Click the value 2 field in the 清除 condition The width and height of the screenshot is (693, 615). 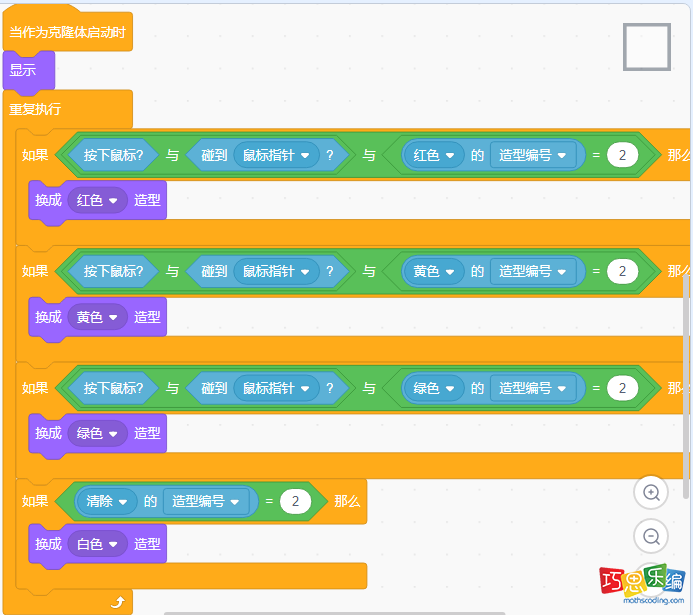295,501
